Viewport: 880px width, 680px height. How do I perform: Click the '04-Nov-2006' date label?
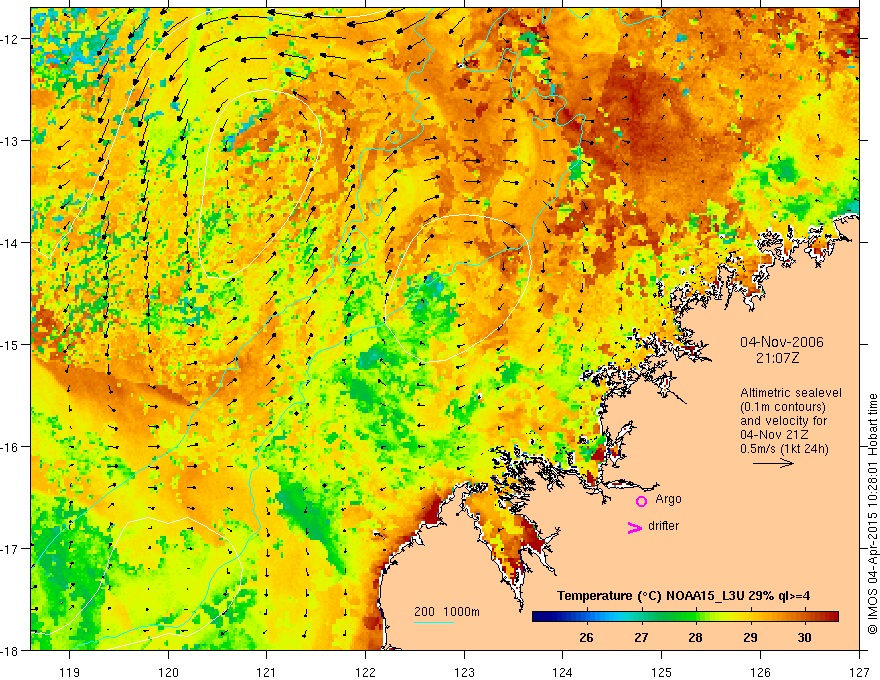point(782,342)
